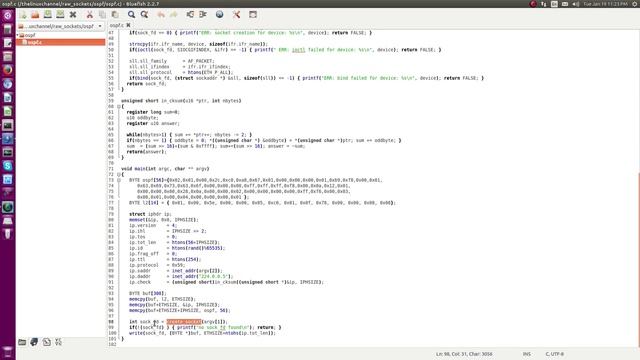Collapse the ospf folder tree node
640x360 pixels.
(18, 36)
